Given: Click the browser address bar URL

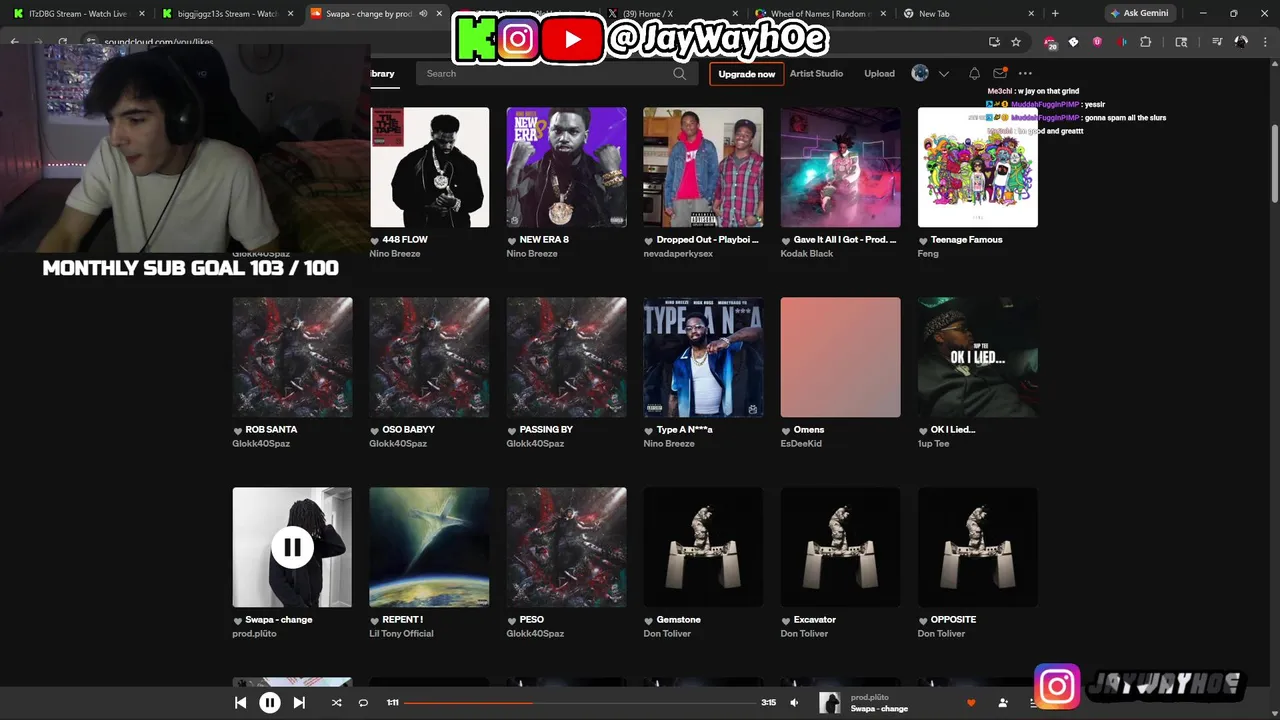Looking at the screenshot, I should pyautogui.click(x=159, y=43).
